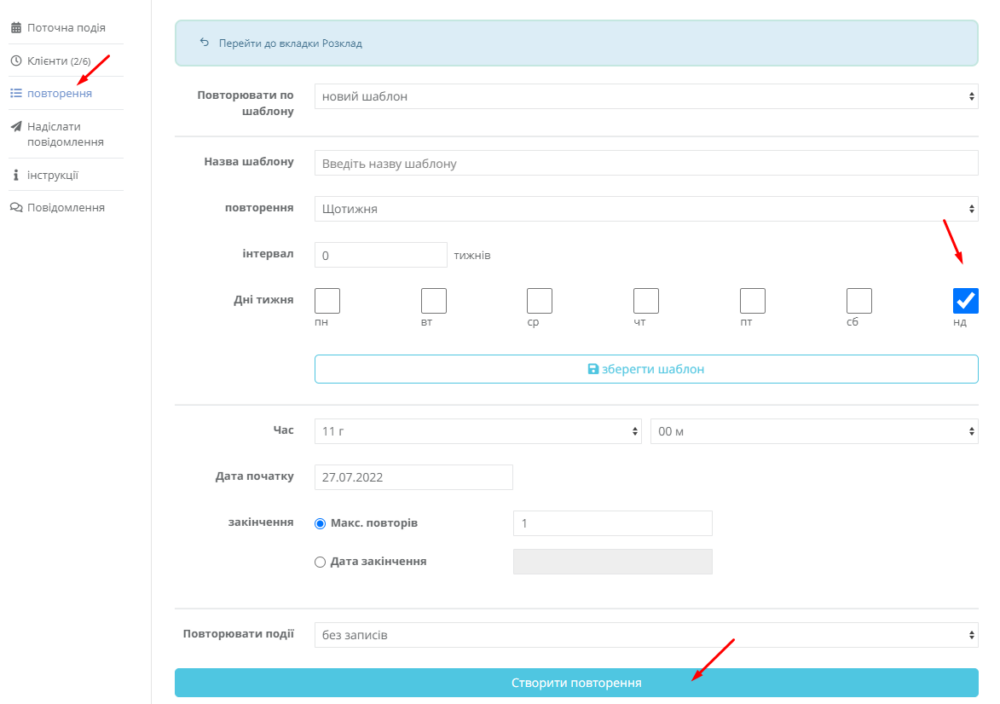Click the greyed Дата закінчення date field

click(612, 562)
